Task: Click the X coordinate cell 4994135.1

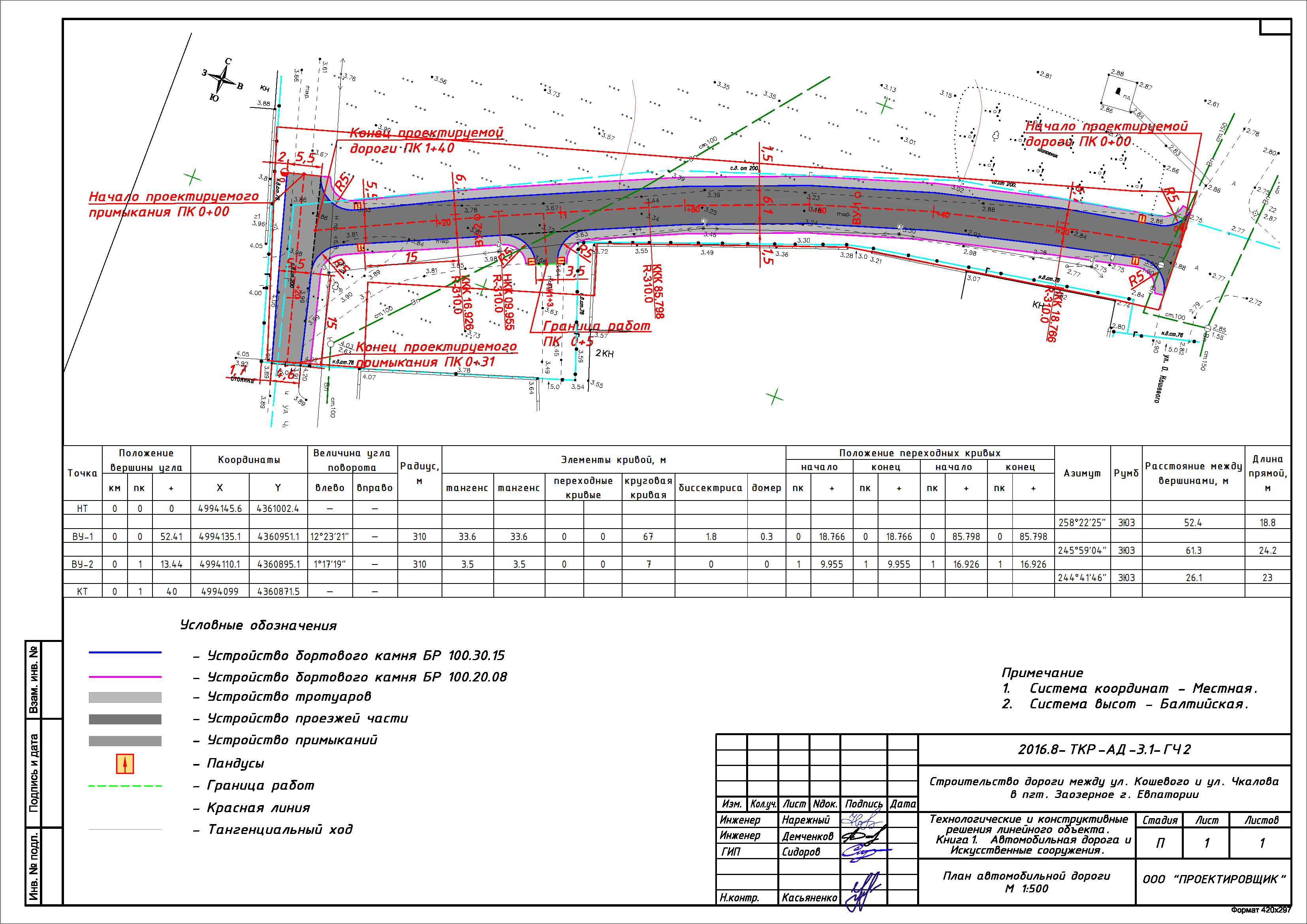Action: tap(220, 536)
